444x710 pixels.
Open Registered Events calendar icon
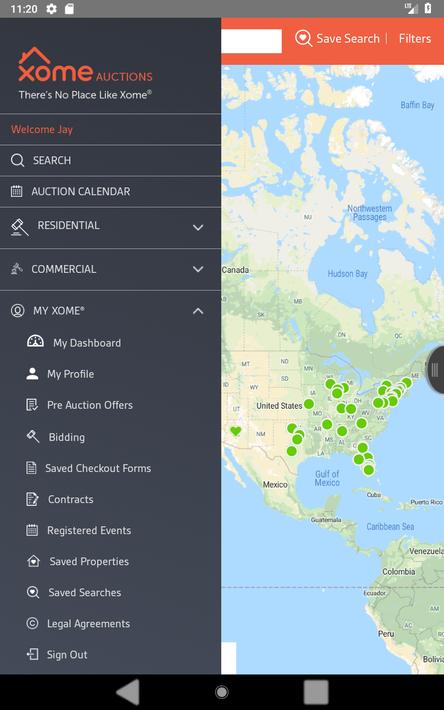tap(32, 530)
